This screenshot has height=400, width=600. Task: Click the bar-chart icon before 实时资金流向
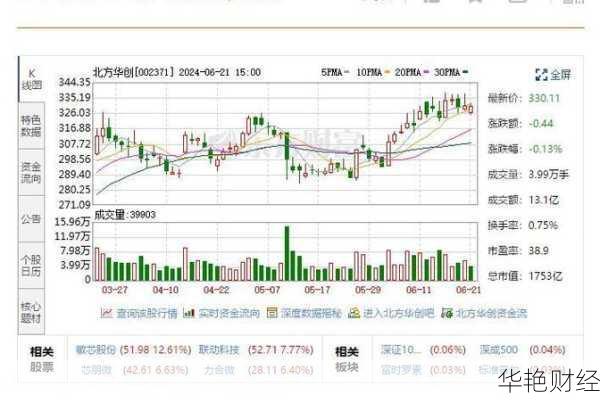(189, 313)
